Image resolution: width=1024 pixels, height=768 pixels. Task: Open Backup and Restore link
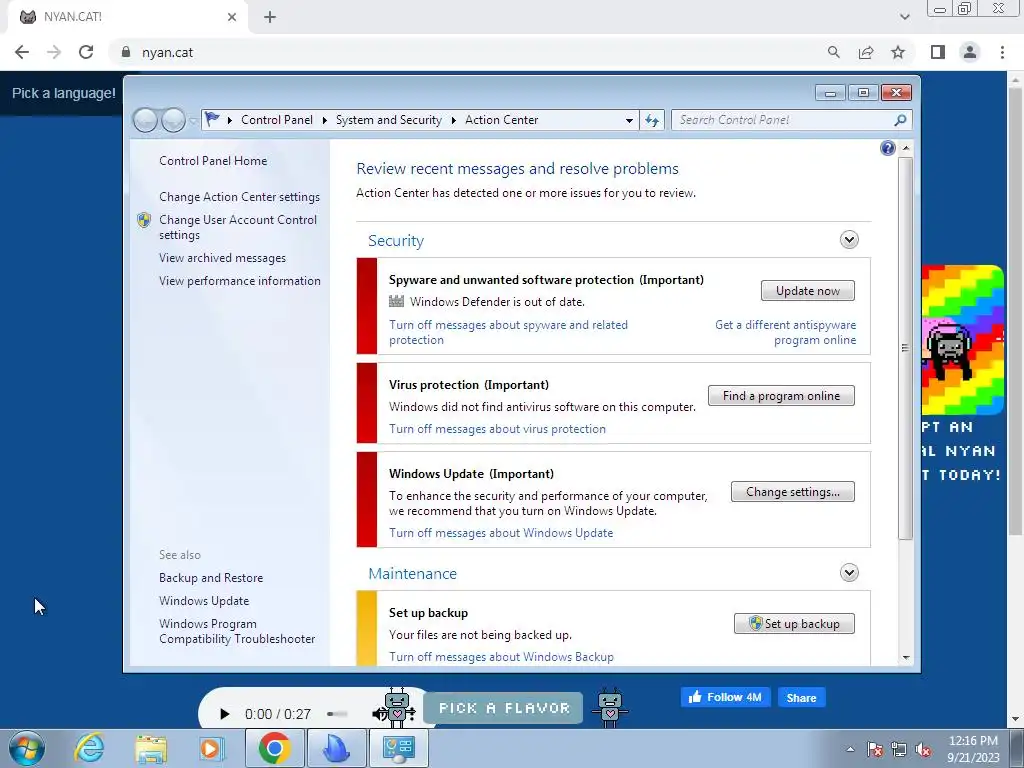pos(211,578)
